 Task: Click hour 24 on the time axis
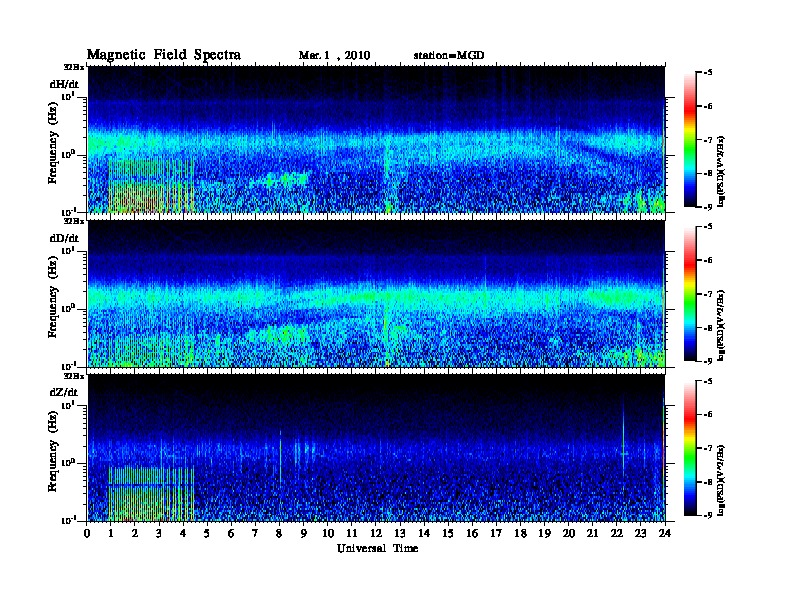pos(665,533)
